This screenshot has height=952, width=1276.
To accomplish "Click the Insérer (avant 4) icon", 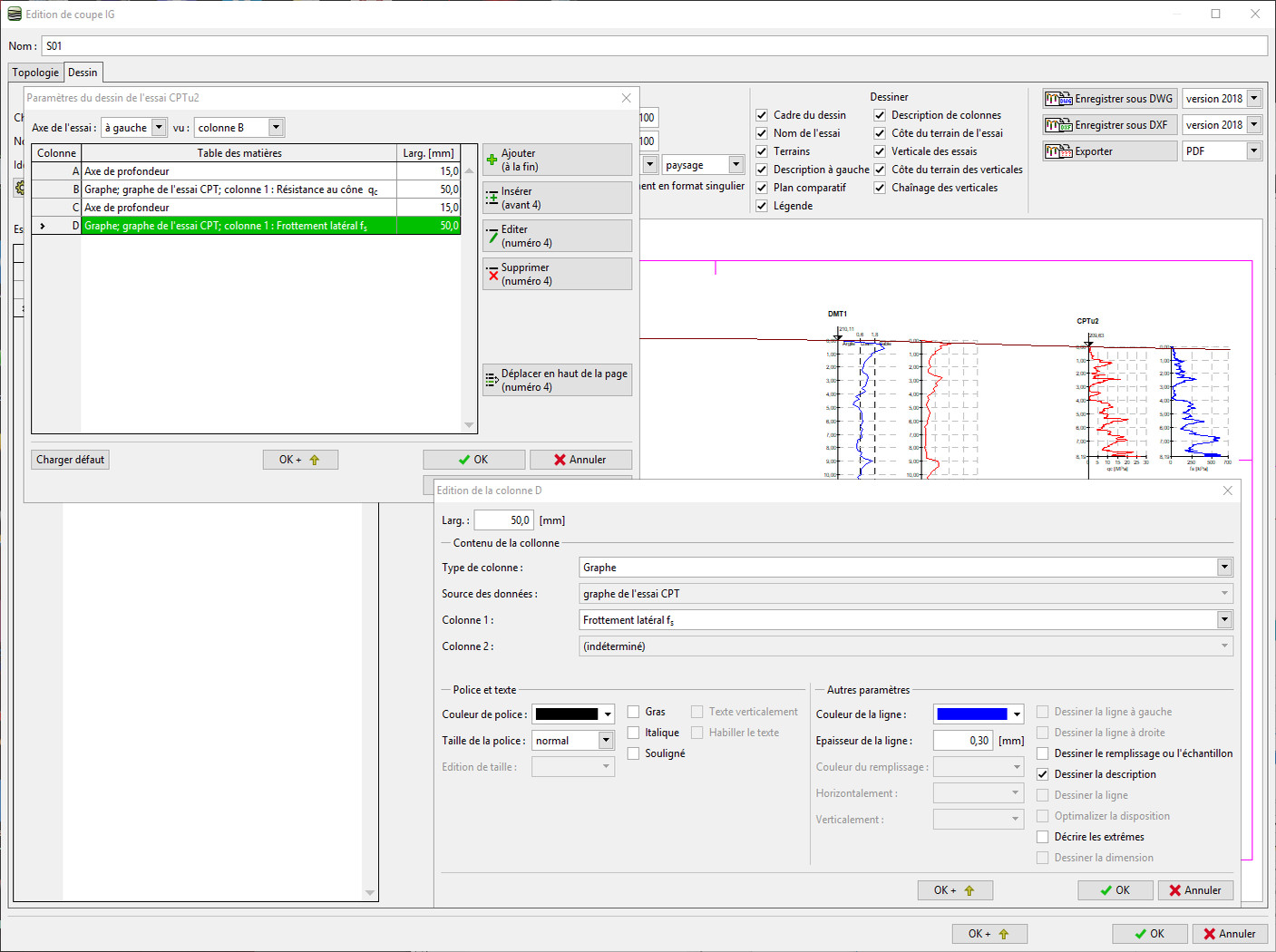I will coord(492,198).
